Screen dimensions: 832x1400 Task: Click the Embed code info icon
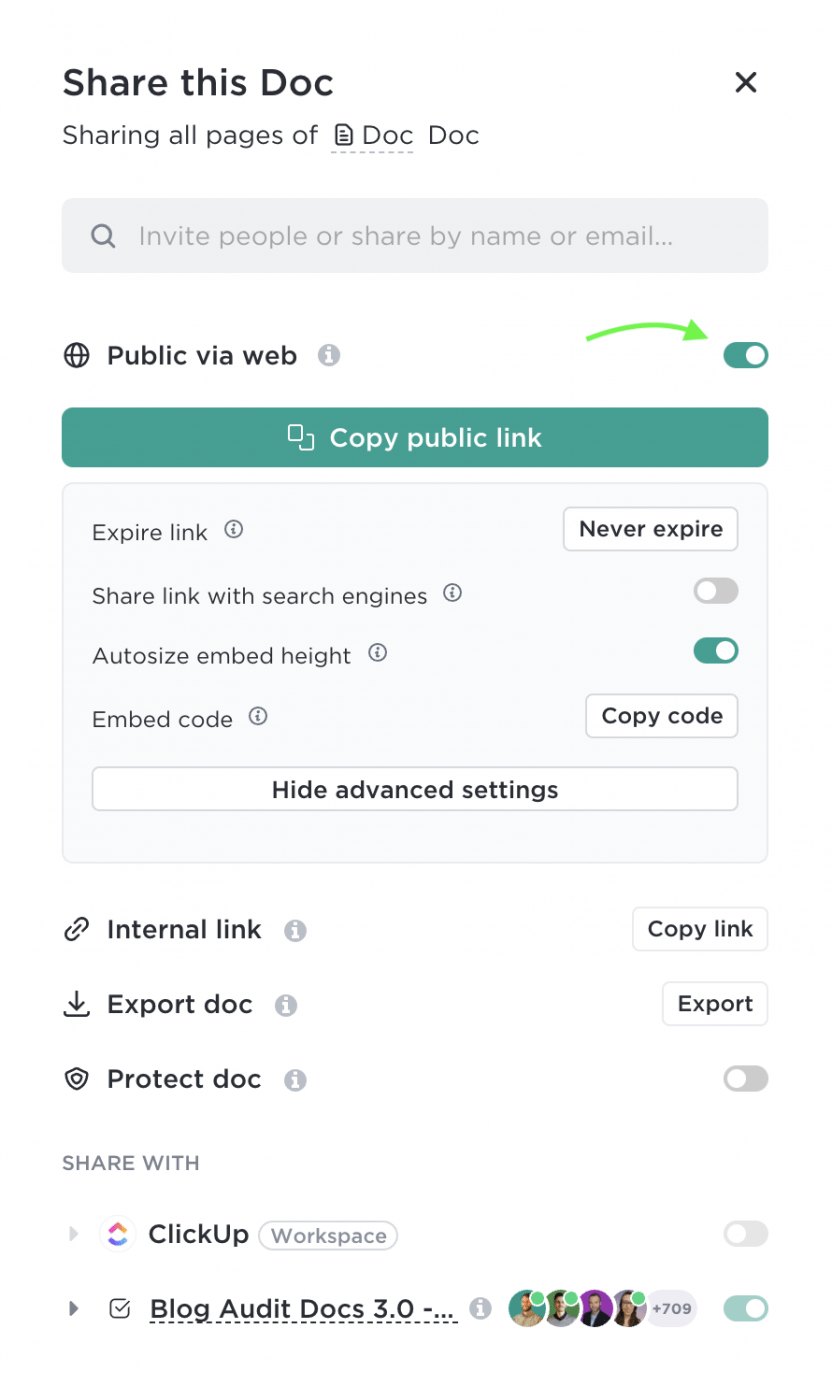click(x=258, y=716)
